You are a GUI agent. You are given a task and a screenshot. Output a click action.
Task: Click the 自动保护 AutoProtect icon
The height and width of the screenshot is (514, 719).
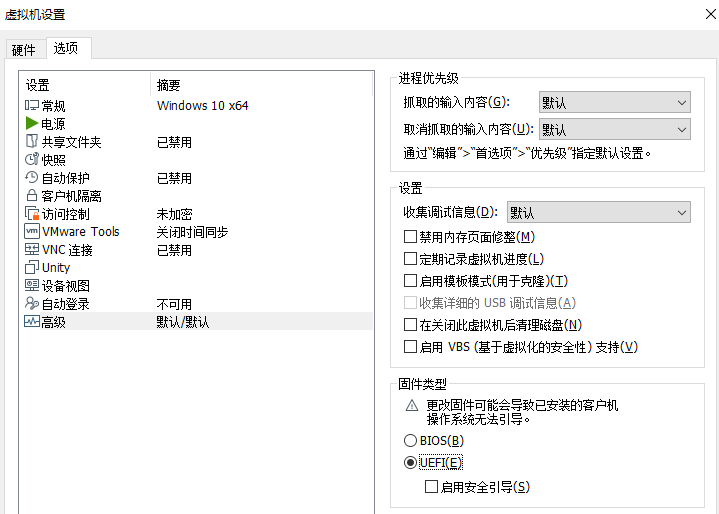click(x=32, y=177)
